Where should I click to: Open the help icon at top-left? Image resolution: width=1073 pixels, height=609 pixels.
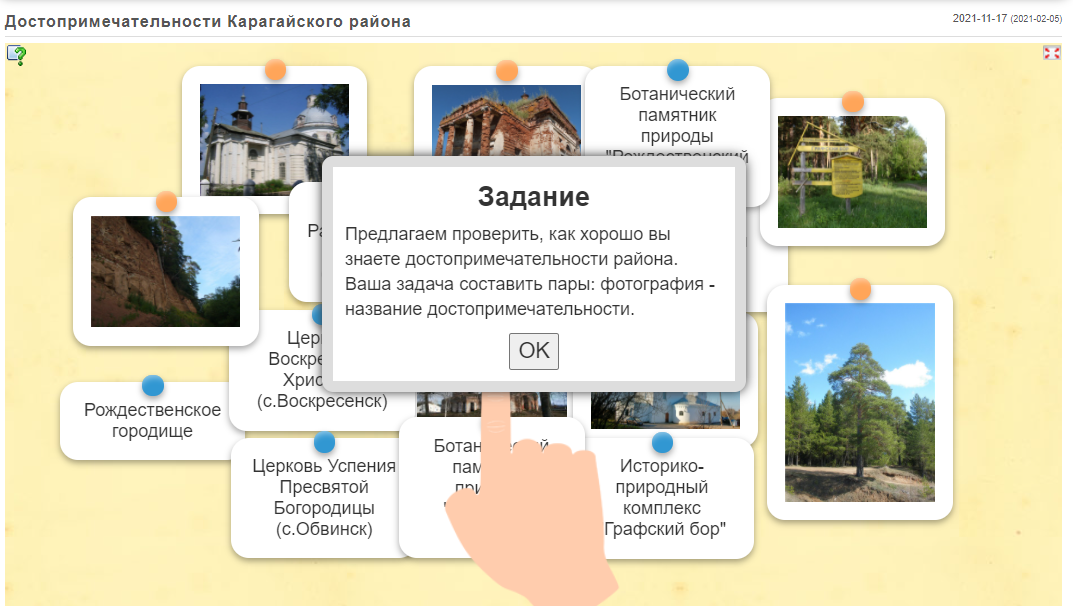point(16,55)
